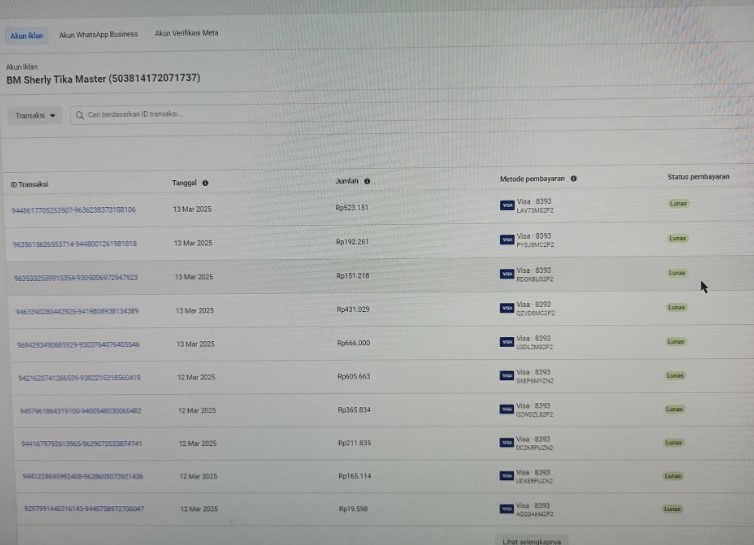Click the Visa icon in the Rp666.000 row
This screenshot has width=754, height=545.
[507, 342]
